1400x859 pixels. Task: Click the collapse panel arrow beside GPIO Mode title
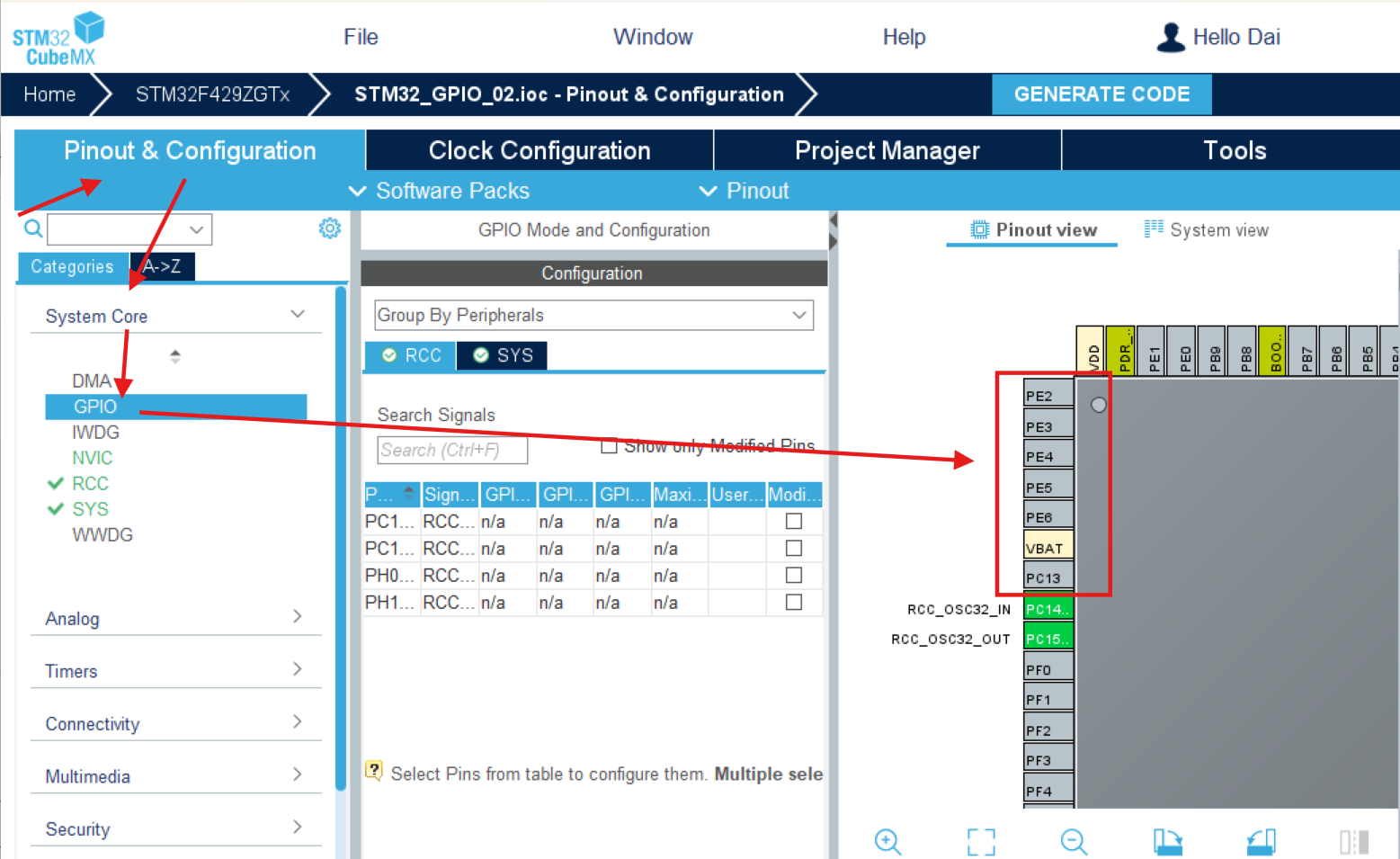[x=833, y=220]
